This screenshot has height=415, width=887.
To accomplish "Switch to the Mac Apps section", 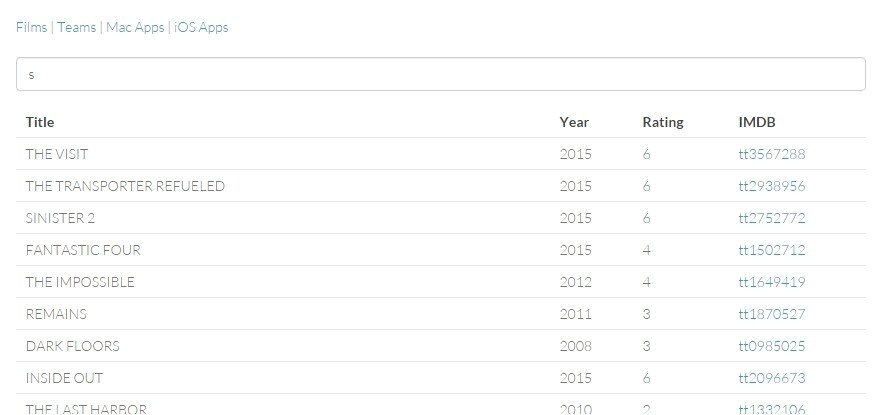I will pyautogui.click(x=135, y=27).
